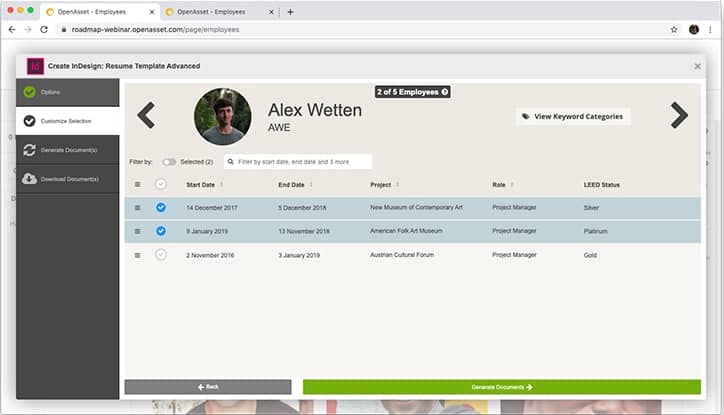Grab drag handle of Austrian Cultural Forum row

pos(137,255)
